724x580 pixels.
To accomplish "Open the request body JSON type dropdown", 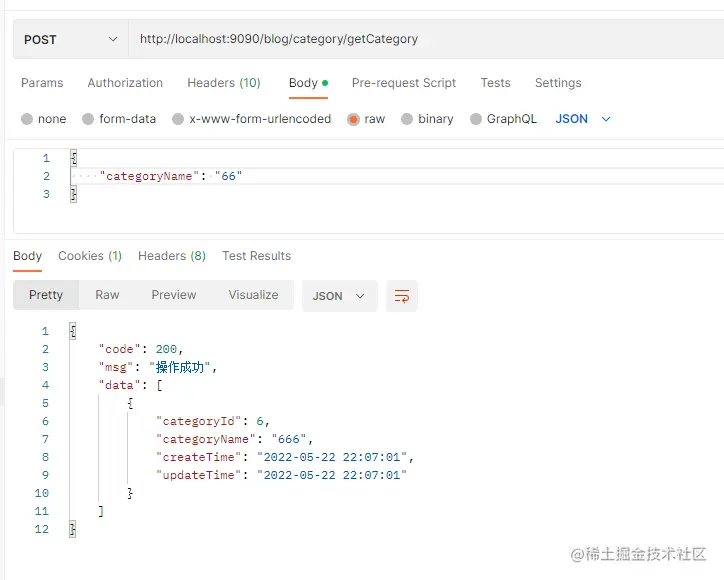I will click(x=583, y=119).
